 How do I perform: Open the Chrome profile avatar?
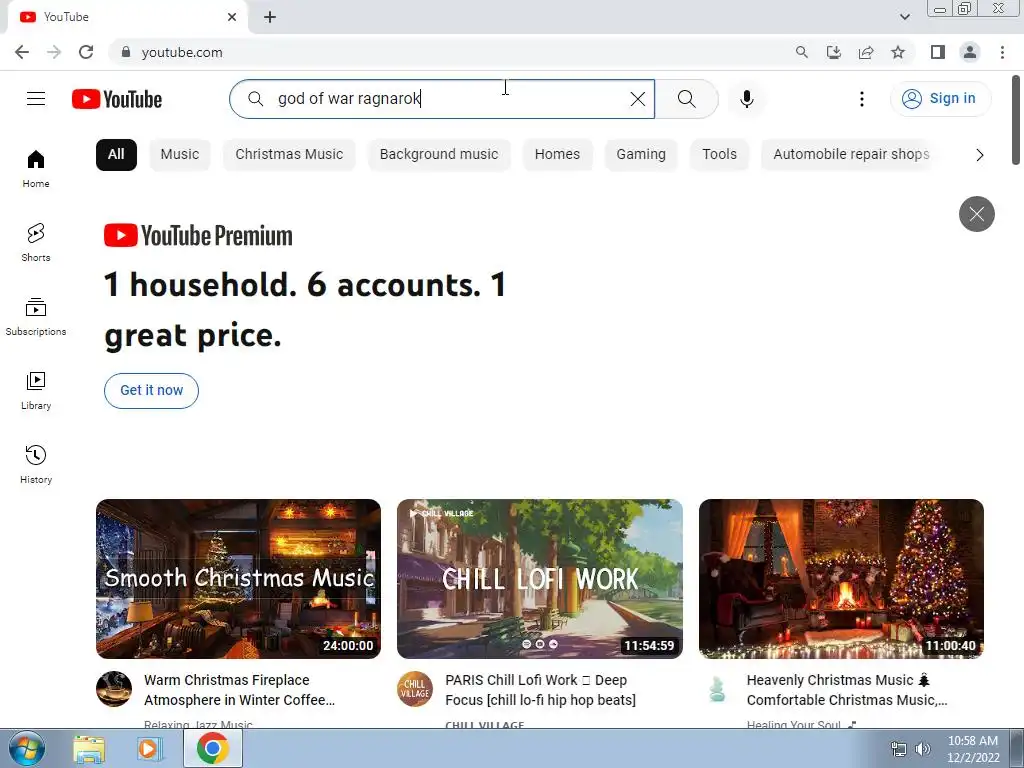pyautogui.click(x=970, y=52)
